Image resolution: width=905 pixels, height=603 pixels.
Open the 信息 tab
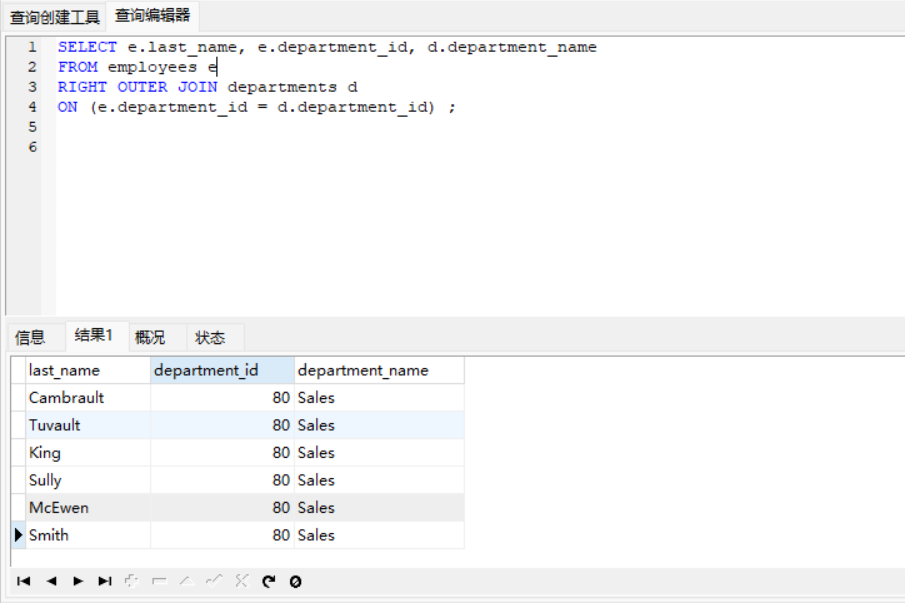click(30, 337)
